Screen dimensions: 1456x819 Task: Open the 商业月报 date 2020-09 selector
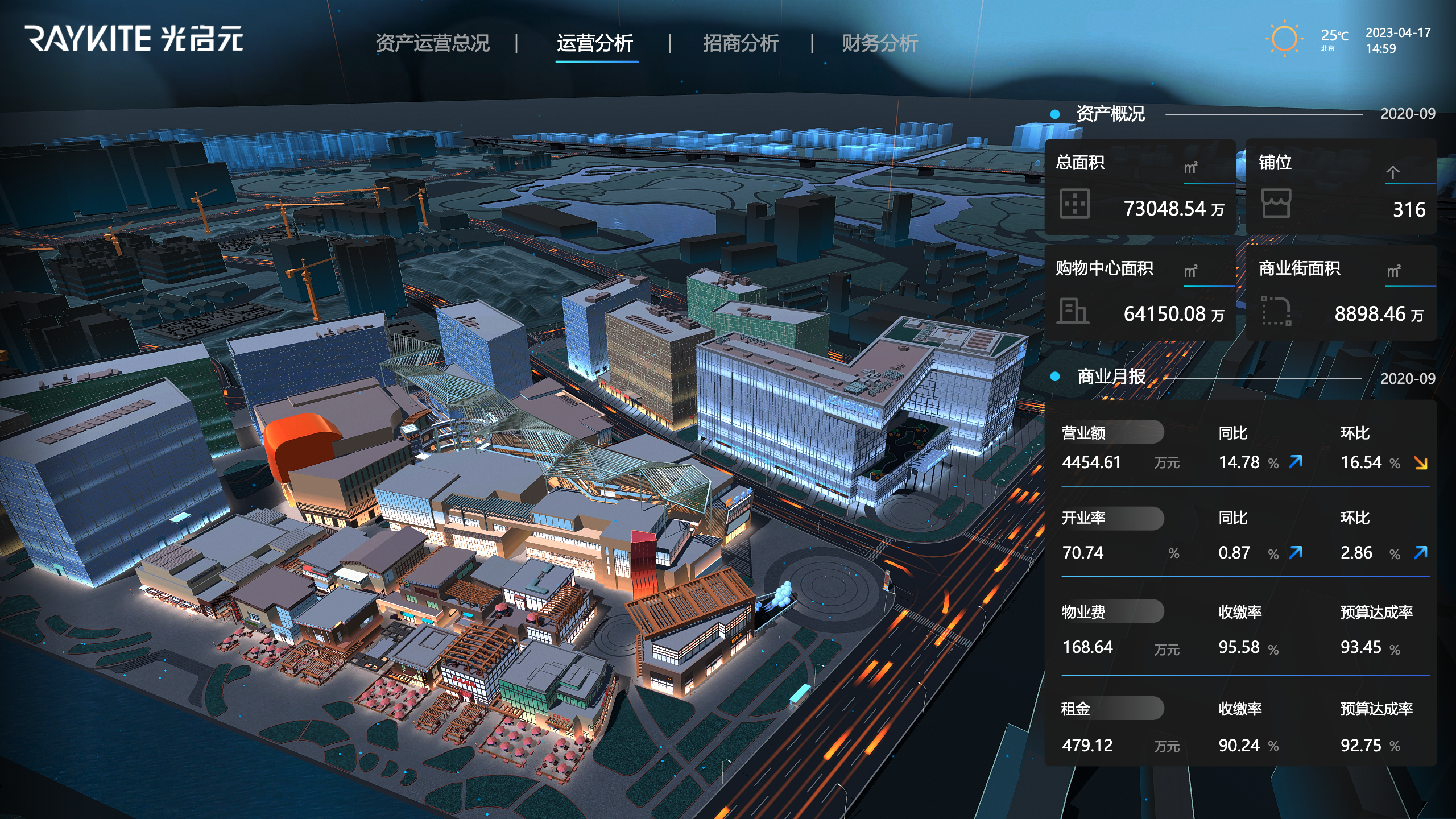tap(1408, 379)
